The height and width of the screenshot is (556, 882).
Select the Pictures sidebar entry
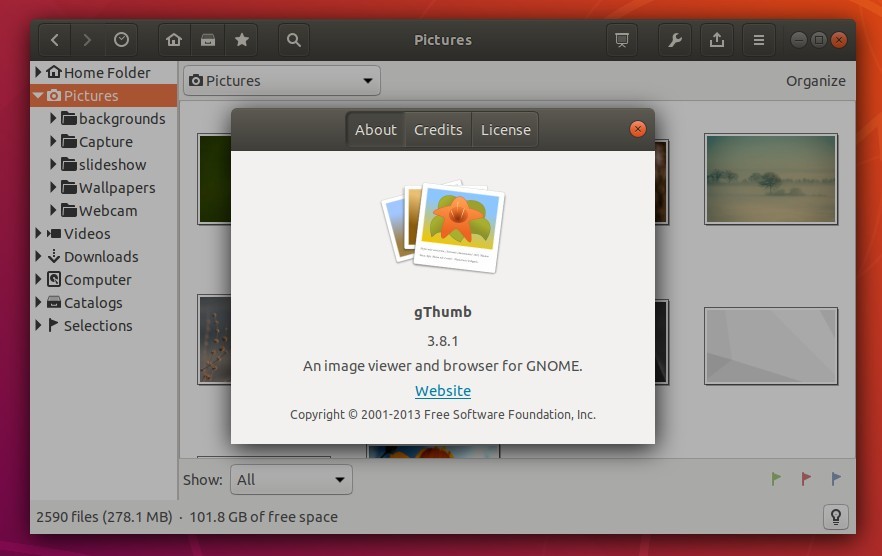(x=104, y=96)
